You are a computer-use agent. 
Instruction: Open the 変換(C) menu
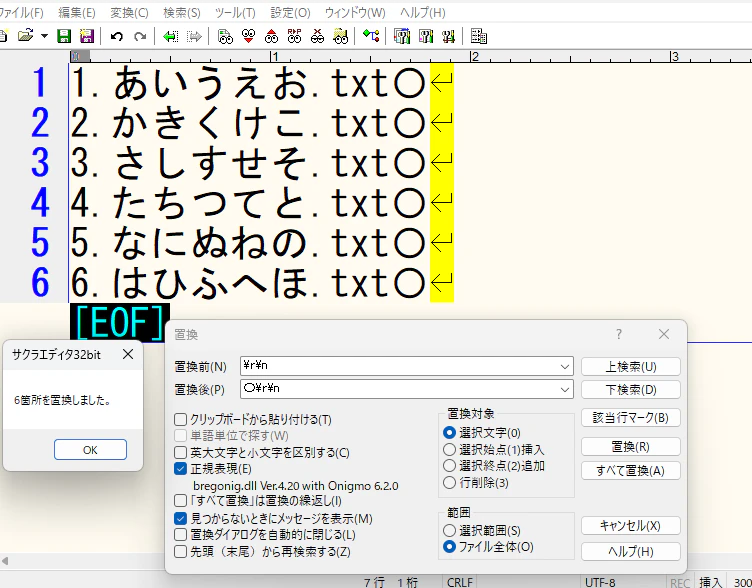129,12
